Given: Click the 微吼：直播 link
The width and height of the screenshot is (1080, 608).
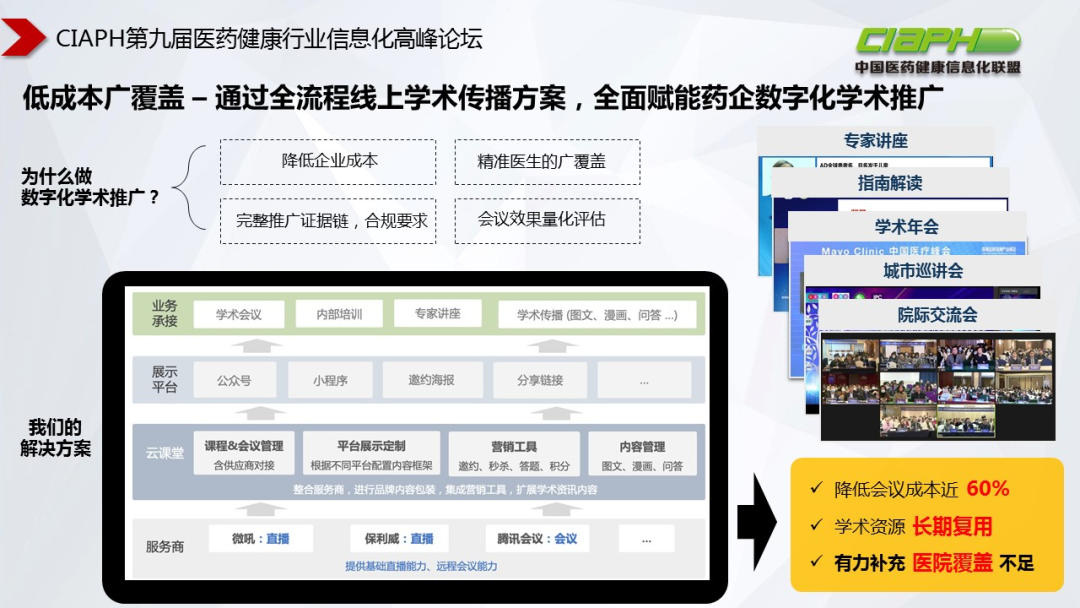Looking at the screenshot, I should 261,538.
